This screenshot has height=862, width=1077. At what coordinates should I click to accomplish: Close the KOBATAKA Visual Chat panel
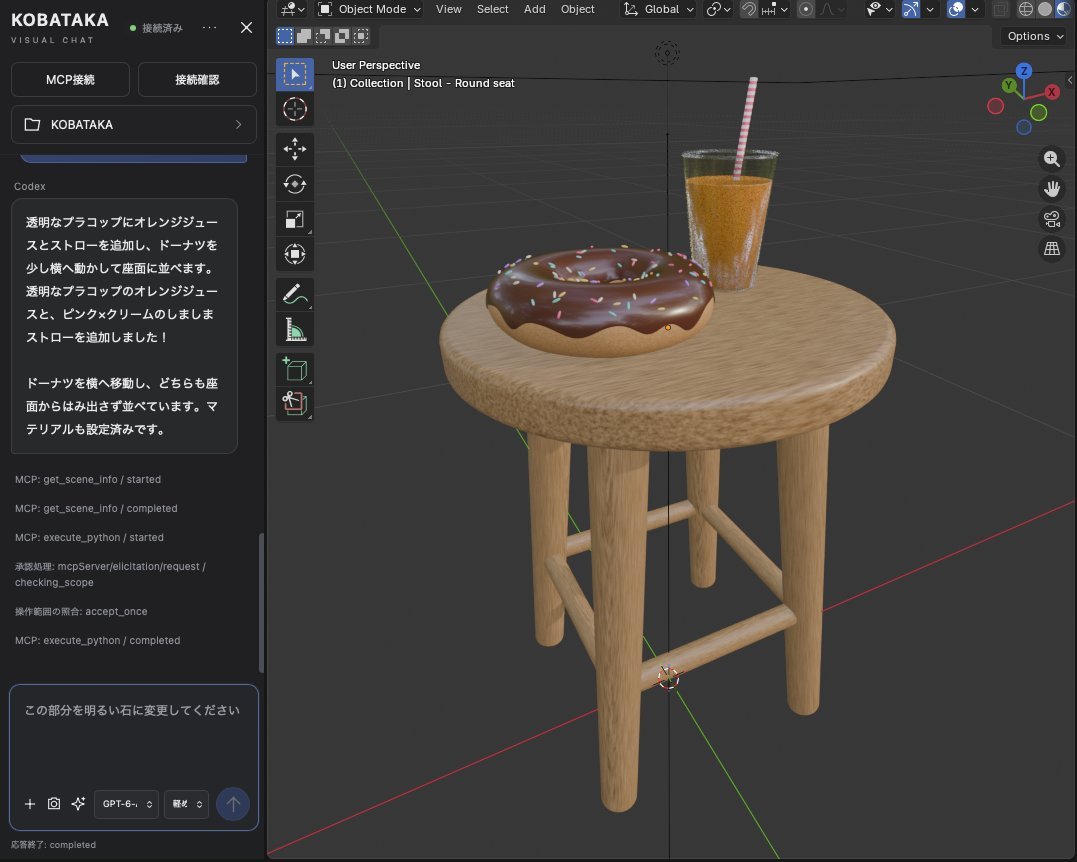click(246, 27)
